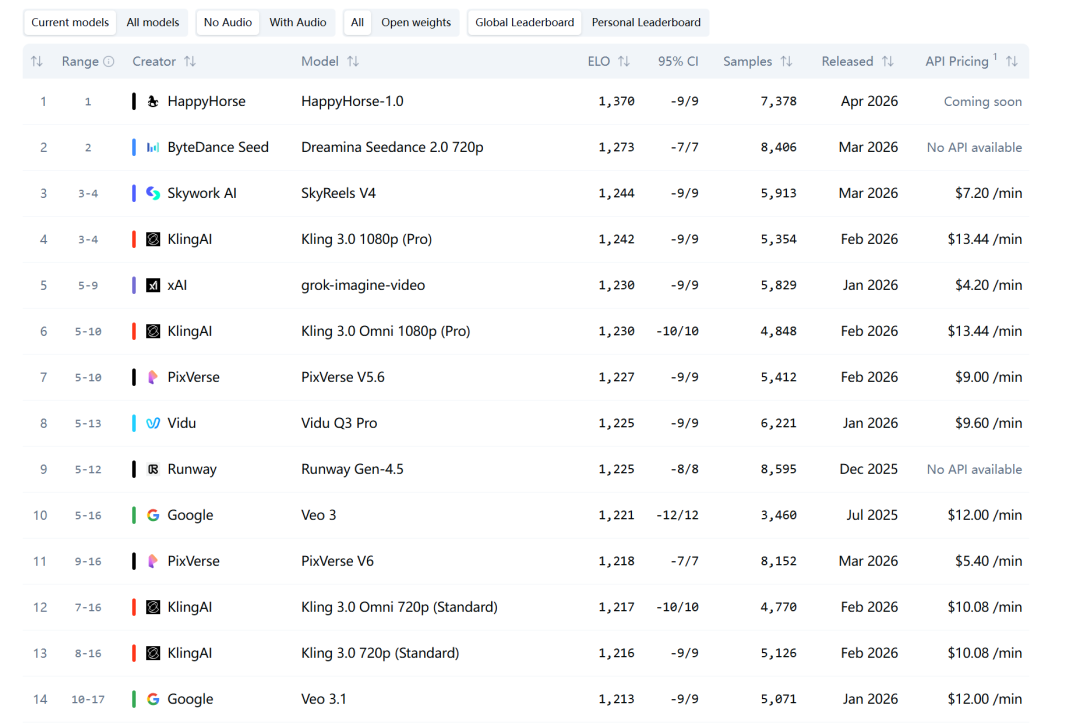
Task: Sort by the Samples column arrows
Action: tap(786, 61)
